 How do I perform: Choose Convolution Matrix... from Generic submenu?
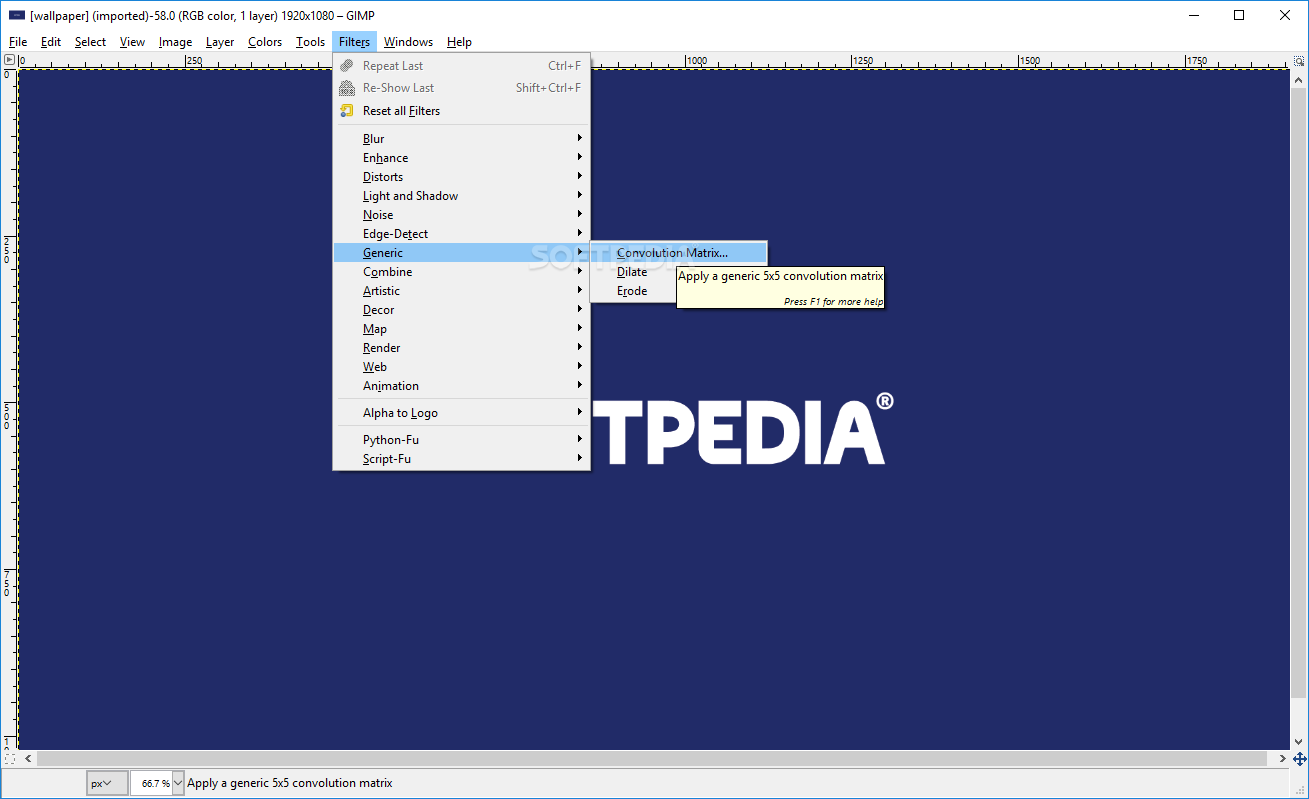[x=679, y=253]
